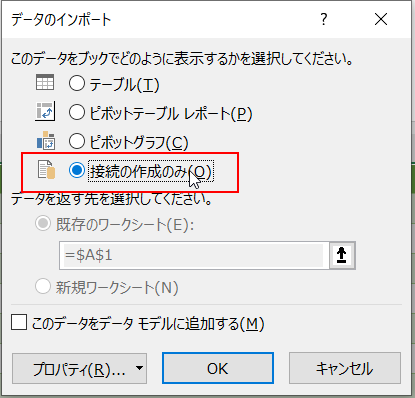Confirm with the OK button
The width and height of the screenshot is (415, 398).
pyautogui.click(x=218, y=368)
